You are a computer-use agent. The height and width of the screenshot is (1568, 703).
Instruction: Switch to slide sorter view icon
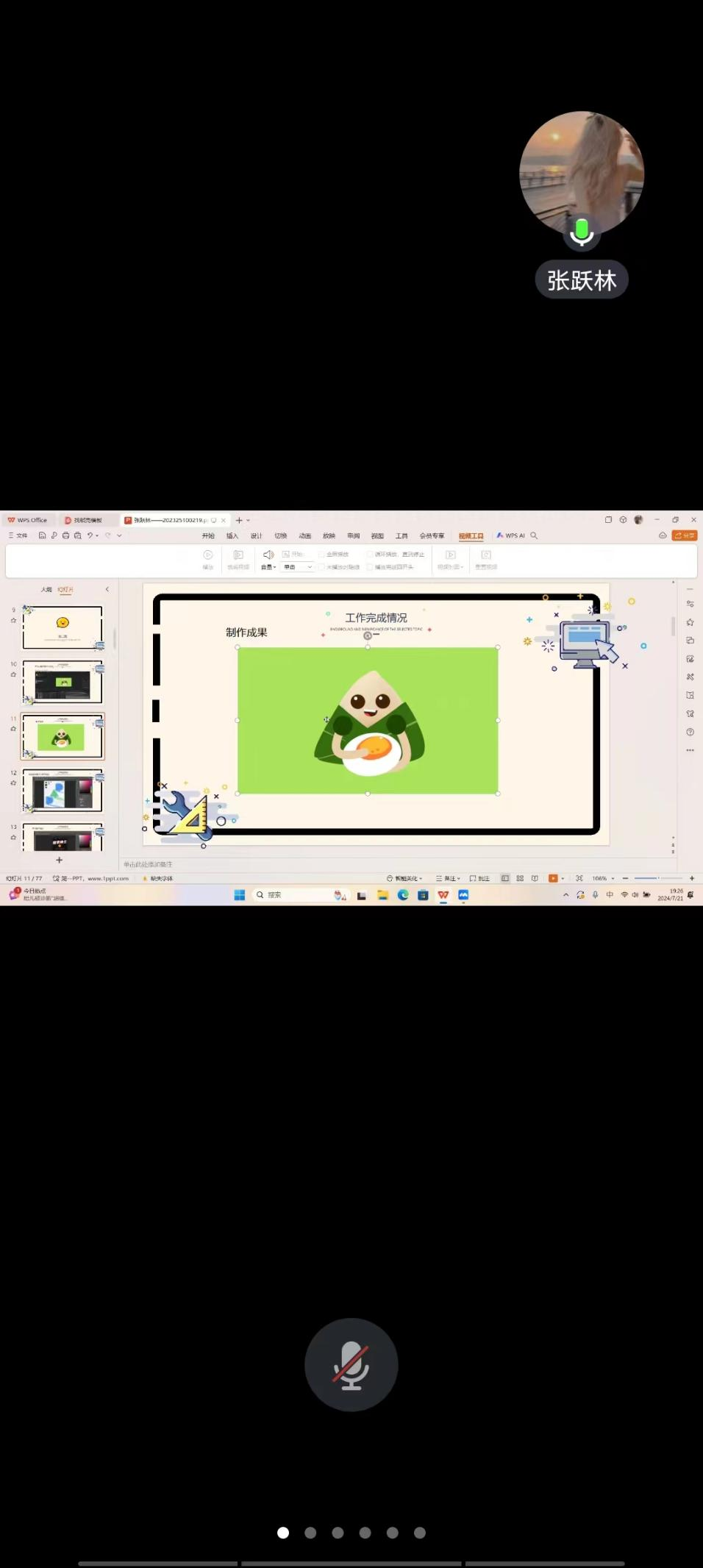tap(520, 878)
